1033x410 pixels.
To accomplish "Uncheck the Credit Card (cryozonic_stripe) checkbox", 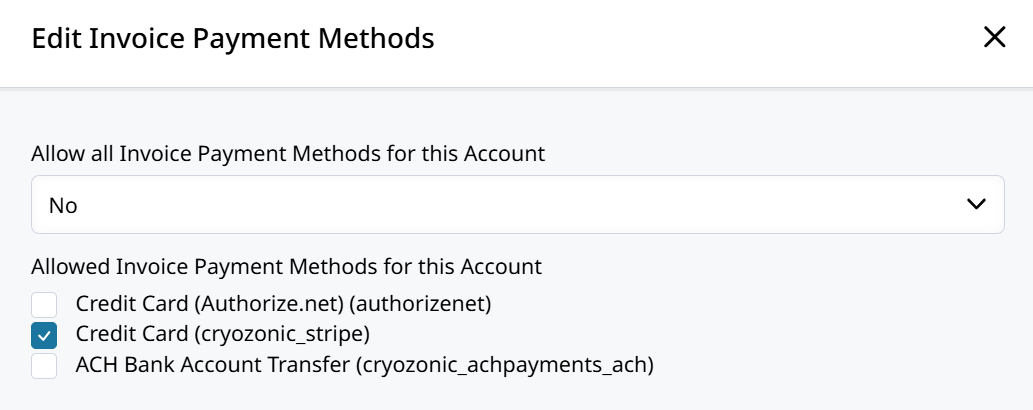I will (44, 334).
